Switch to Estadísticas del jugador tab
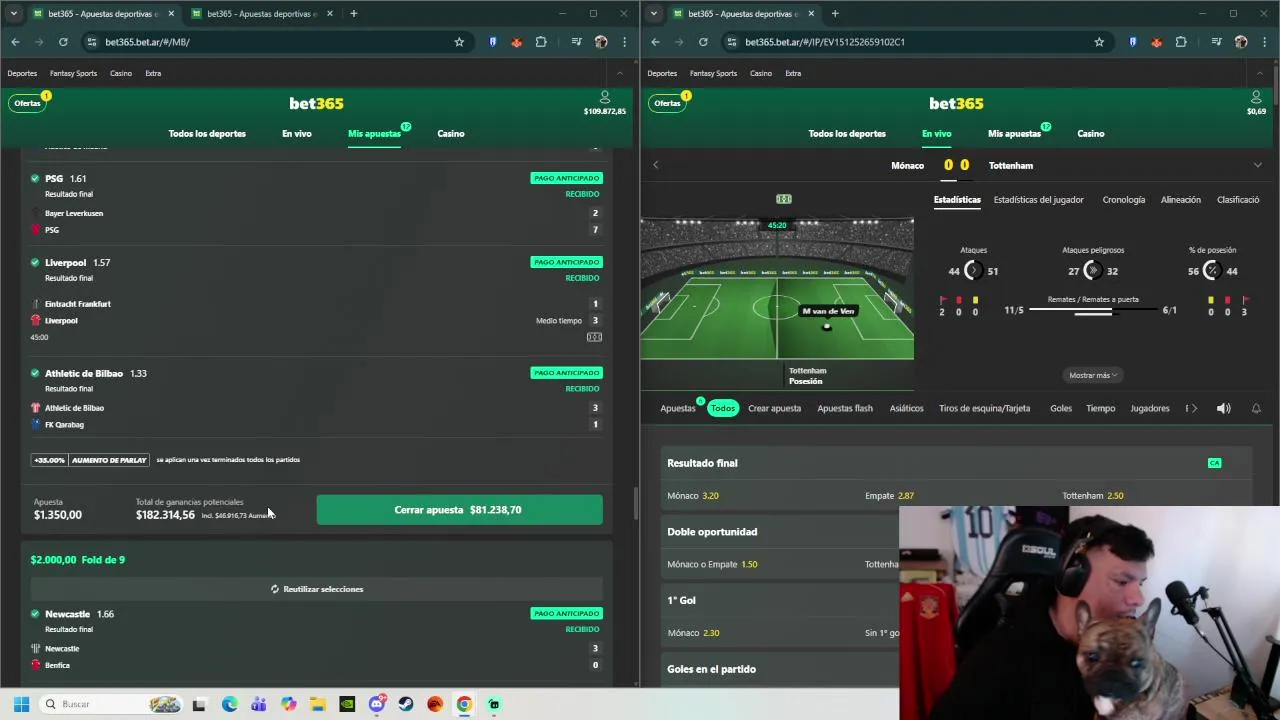The width and height of the screenshot is (1280, 720). point(1038,200)
